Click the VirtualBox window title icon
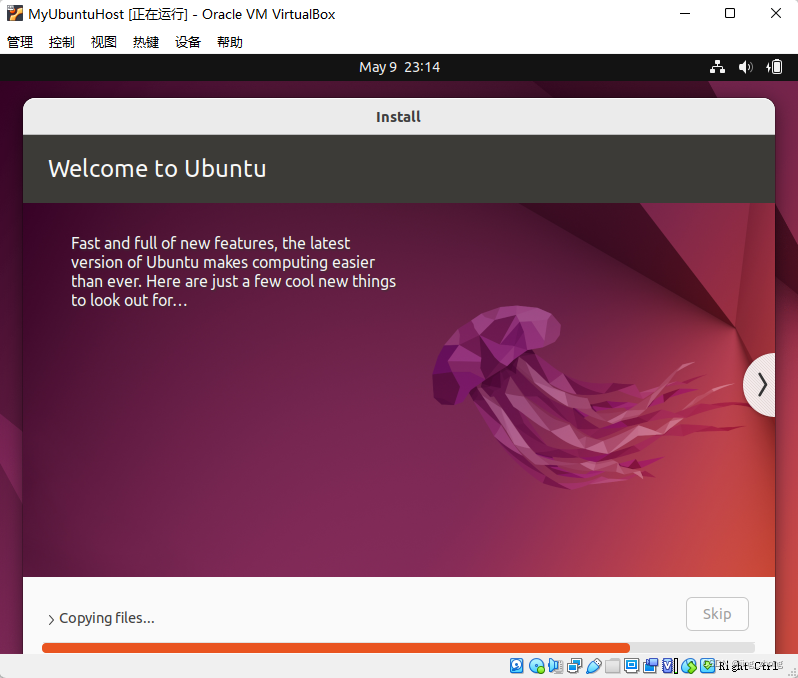 (x=15, y=13)
